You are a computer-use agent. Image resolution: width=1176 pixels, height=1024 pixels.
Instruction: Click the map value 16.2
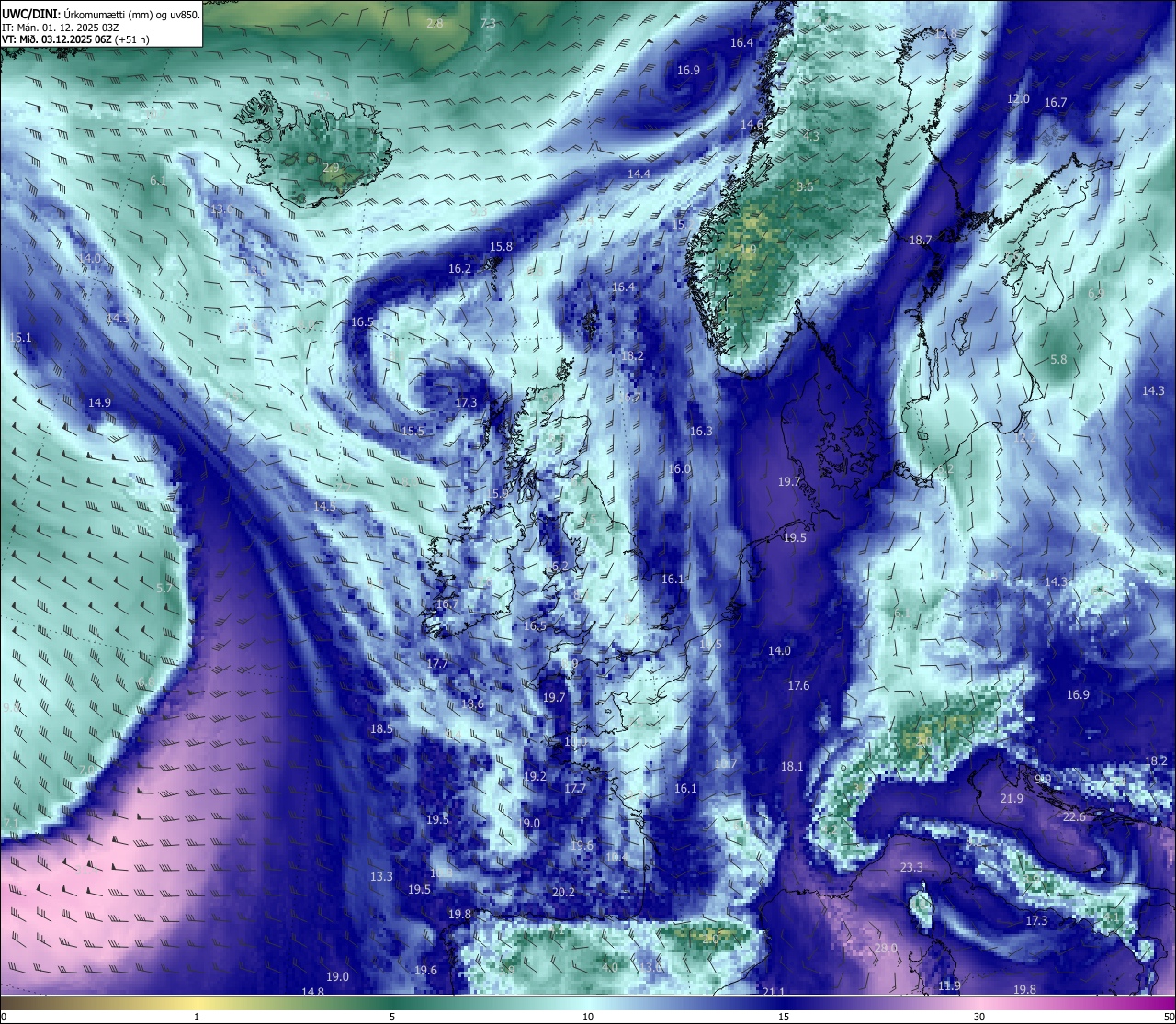point(459,269)
